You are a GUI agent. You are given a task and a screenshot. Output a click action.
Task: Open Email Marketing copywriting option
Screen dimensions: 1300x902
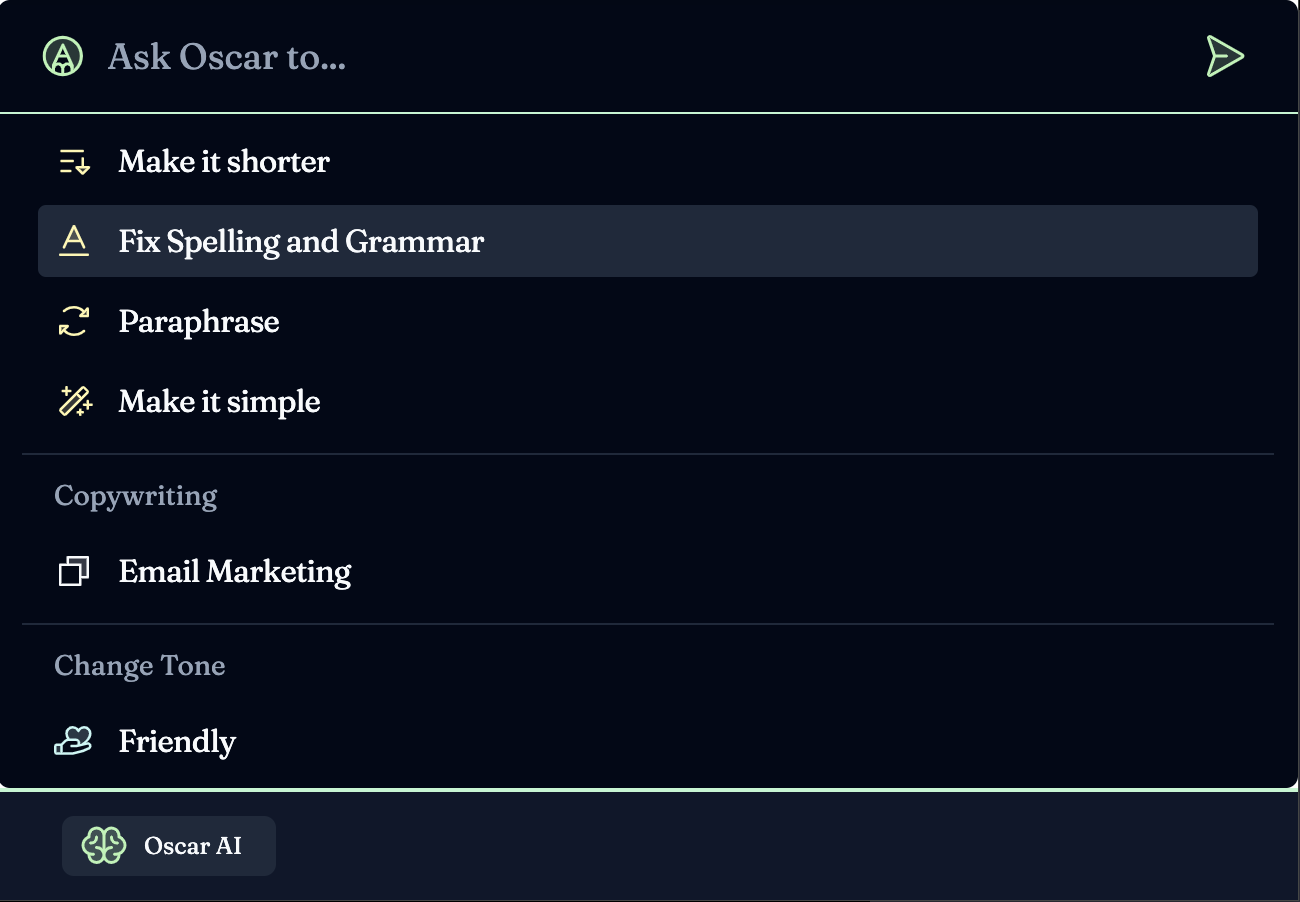[648, 571]
